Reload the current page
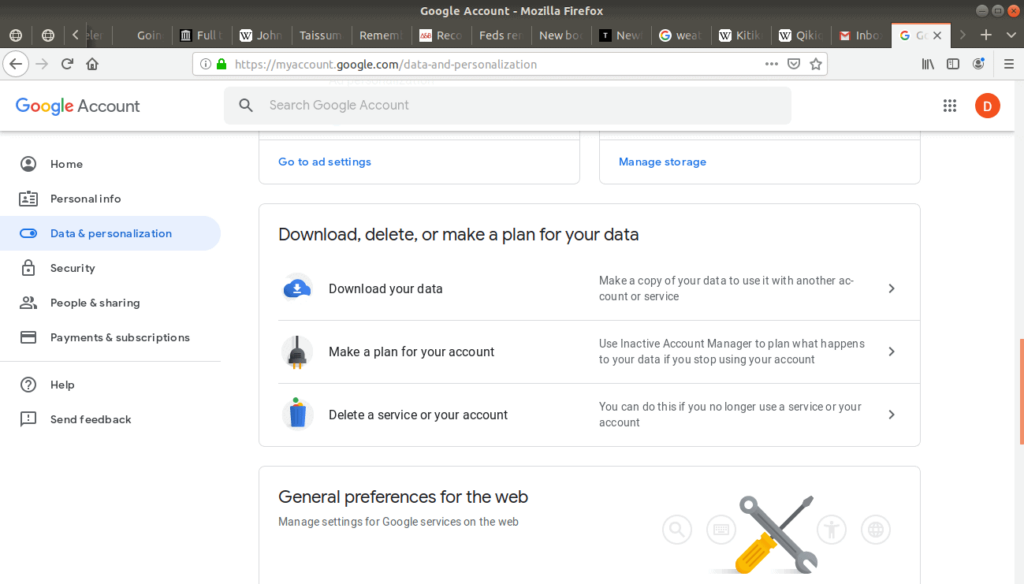Image resolution: width=1024 pixels, height=584 pixels. click(67, 64)
